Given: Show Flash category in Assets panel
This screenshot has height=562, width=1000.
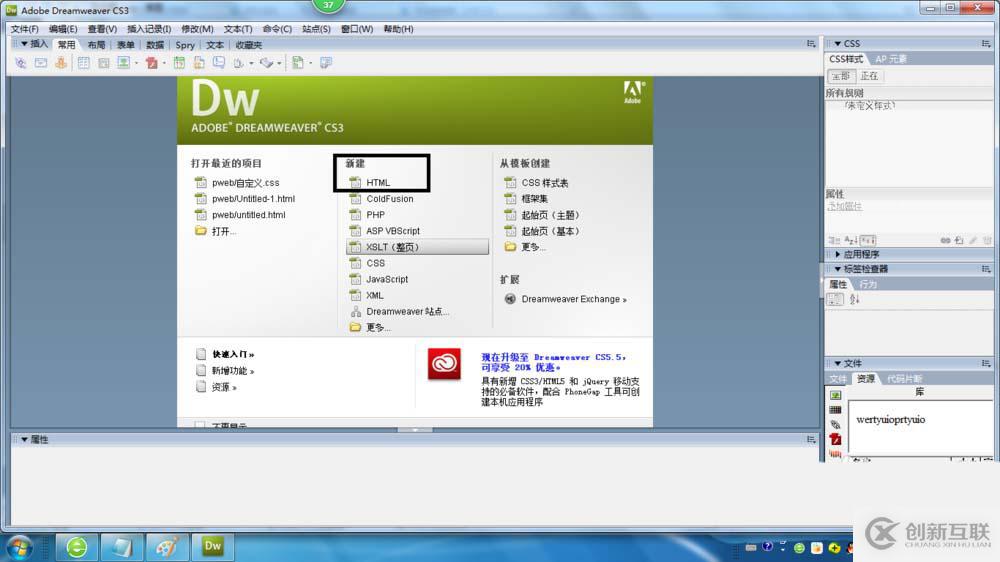Looking at the screenshot, I should [835, 439].
